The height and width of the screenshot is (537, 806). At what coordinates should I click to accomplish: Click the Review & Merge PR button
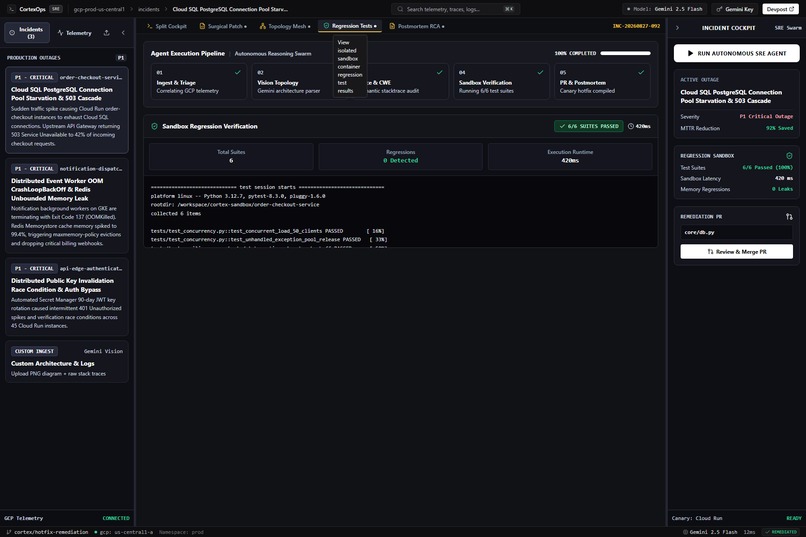[x=737, y=252]
